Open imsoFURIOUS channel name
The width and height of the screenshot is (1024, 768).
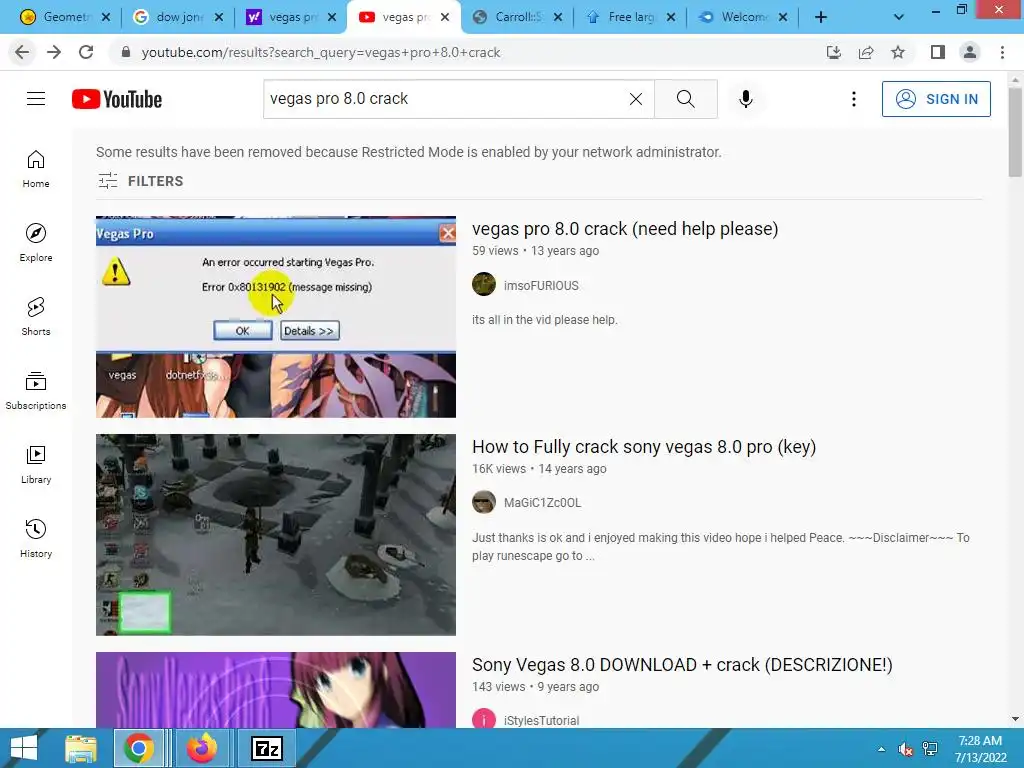click(x=541, y=285)
